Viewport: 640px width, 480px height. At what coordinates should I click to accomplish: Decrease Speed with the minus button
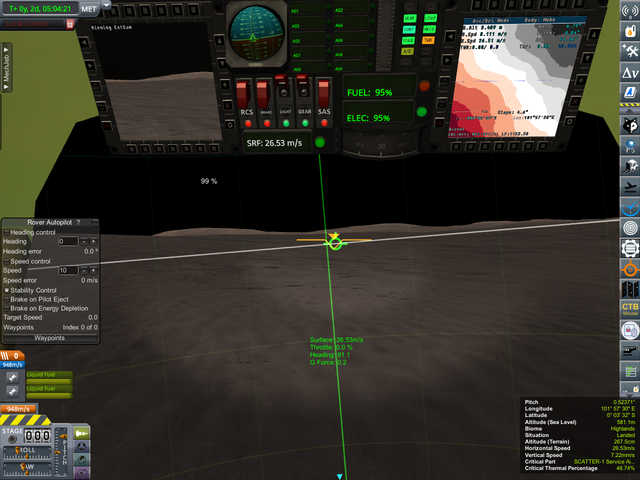click(x=84, y=270)
